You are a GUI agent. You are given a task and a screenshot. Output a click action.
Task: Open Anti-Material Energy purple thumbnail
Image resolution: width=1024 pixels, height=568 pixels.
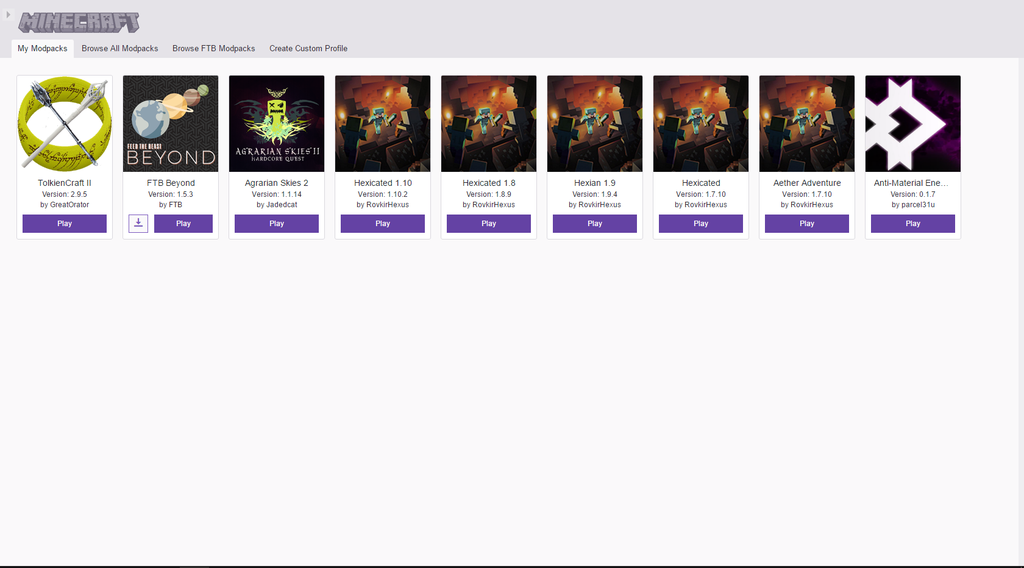click(913, 123)
